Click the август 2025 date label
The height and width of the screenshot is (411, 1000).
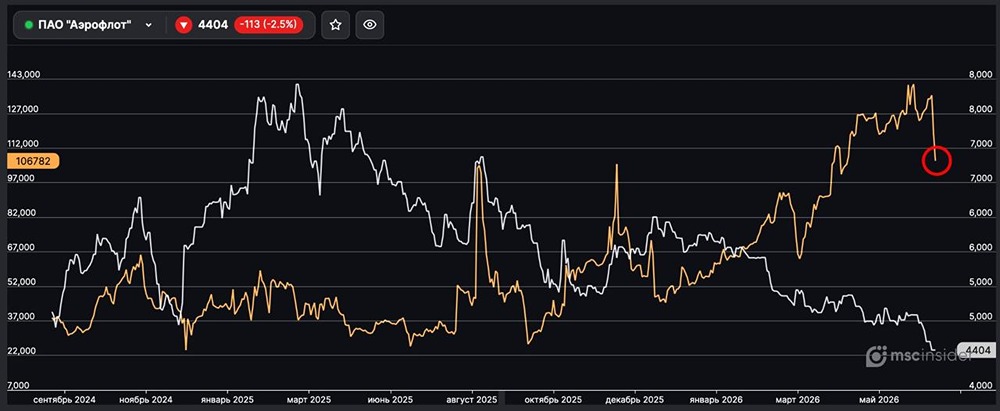(x=473, y=399)
